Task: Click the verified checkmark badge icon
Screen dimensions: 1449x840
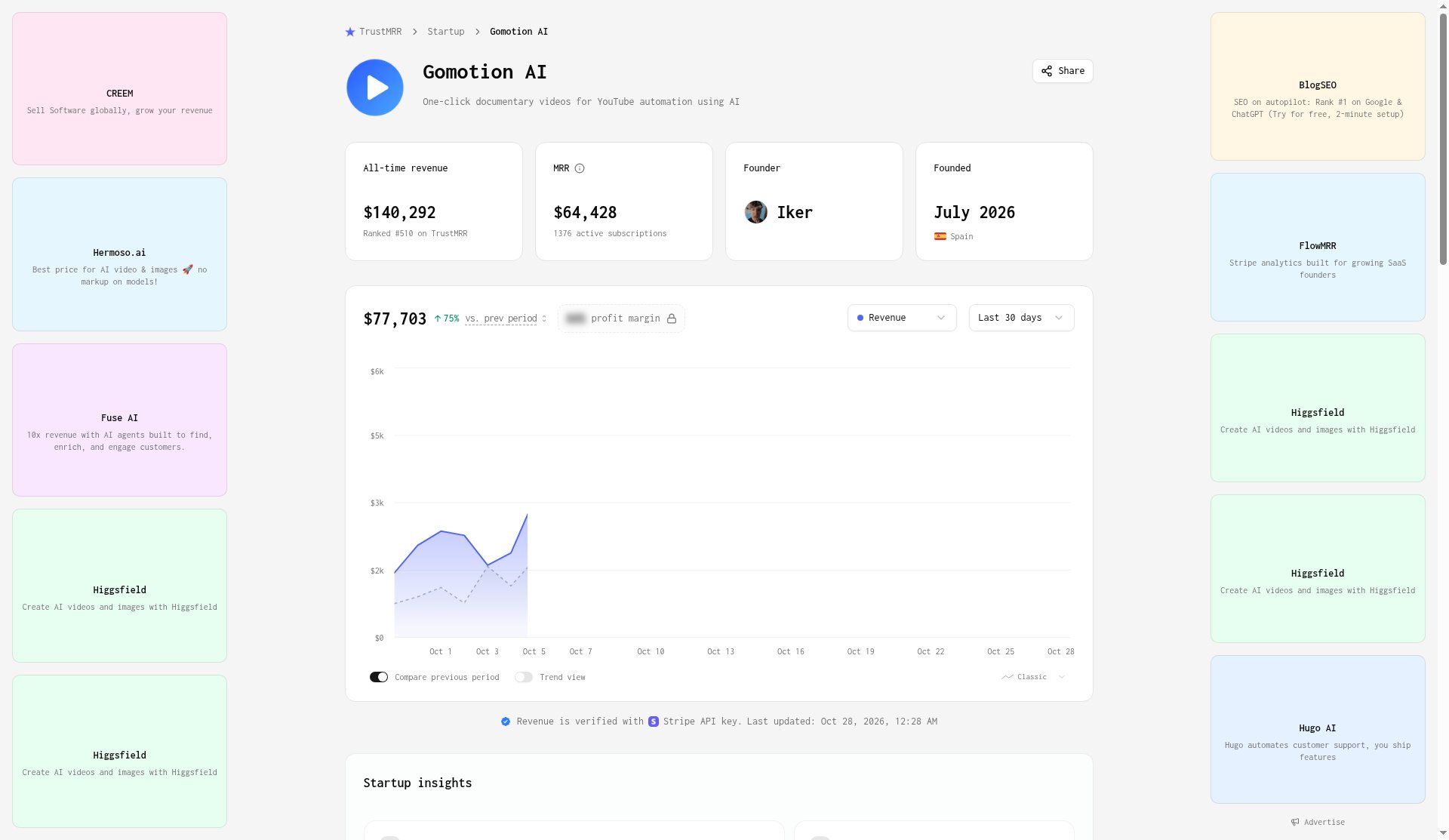Action: pyautogui.click(x=506, y=722)
